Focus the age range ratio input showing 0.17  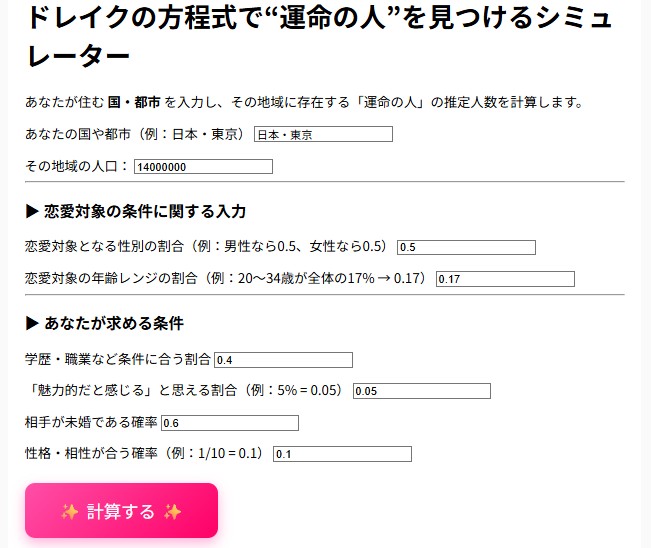tap(505, 279)
